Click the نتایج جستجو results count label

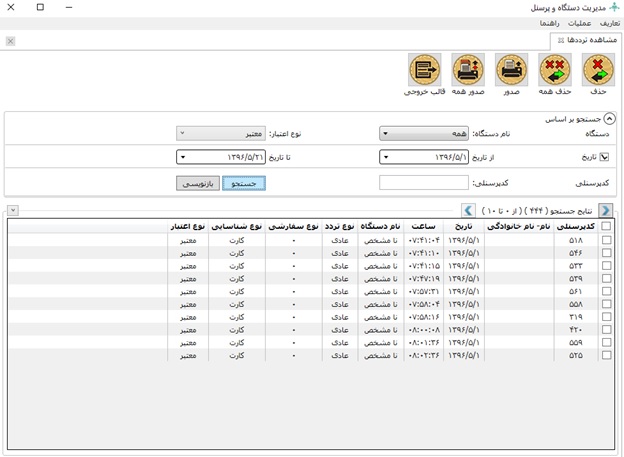pyautogui.click(x=537, y=210)
